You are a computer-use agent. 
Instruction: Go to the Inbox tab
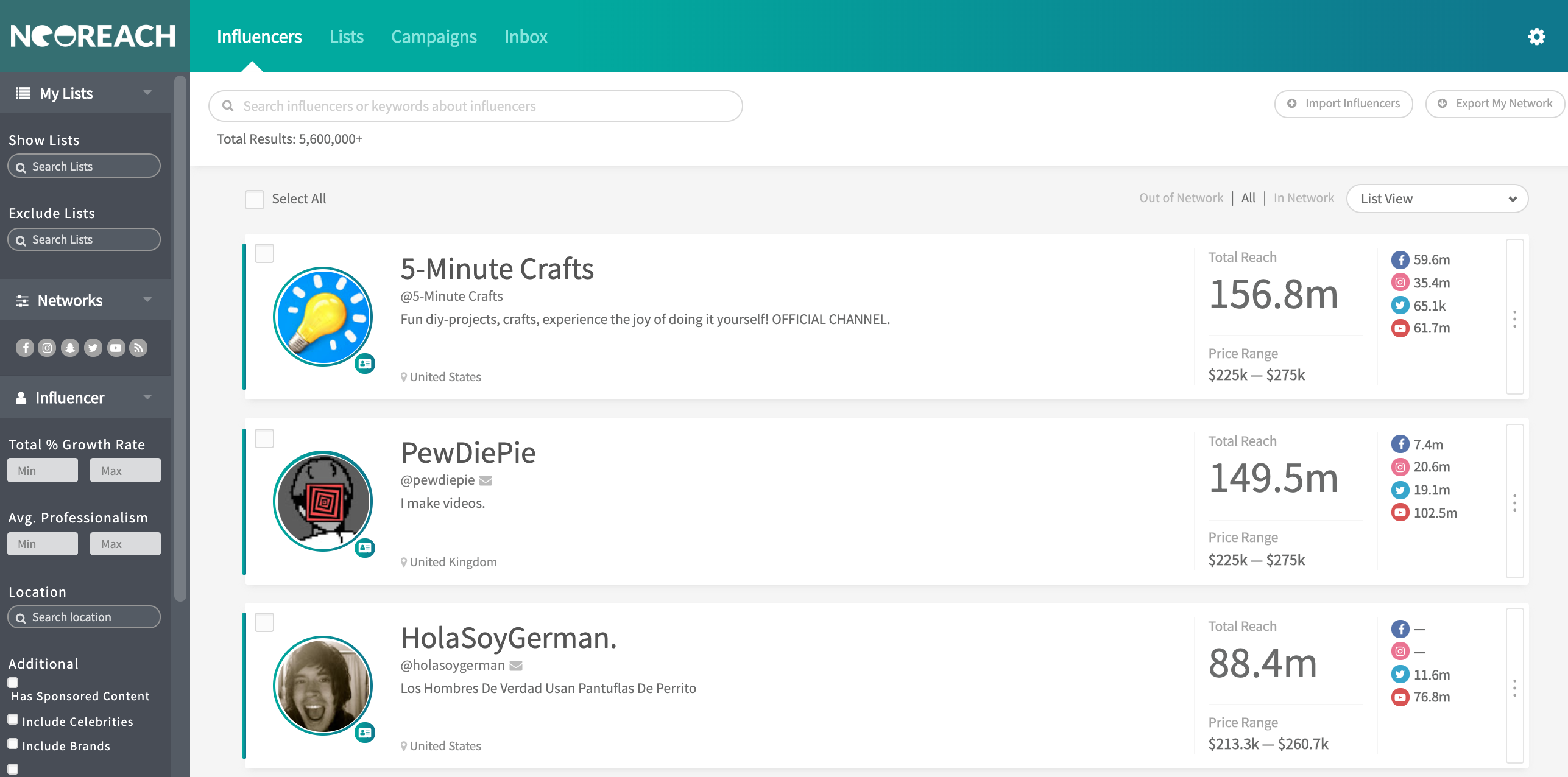tap(526, 37)
